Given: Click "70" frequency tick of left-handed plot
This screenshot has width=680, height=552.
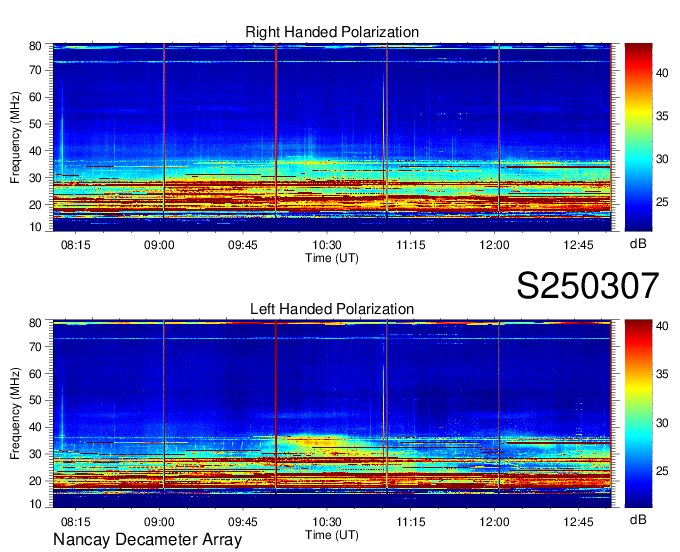Looking at the screenshot, I should tap(35, 347).
